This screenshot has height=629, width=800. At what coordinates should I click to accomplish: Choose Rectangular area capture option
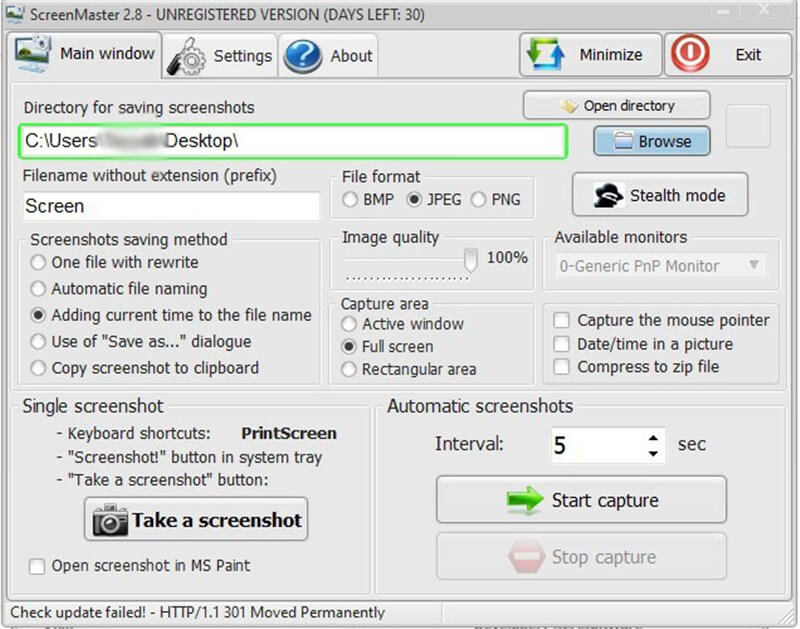349,370
